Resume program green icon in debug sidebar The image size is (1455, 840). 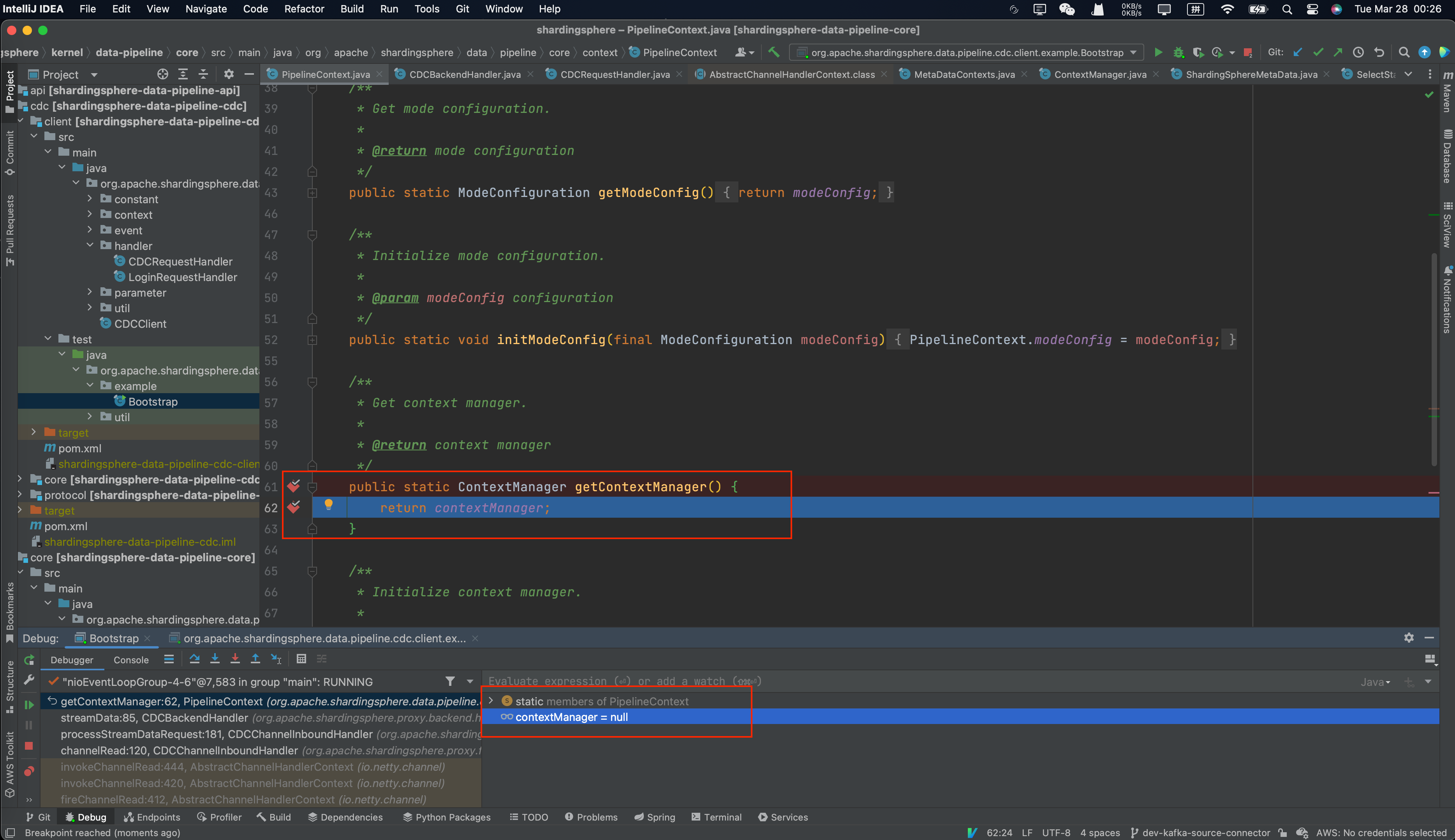coord(29,705)
